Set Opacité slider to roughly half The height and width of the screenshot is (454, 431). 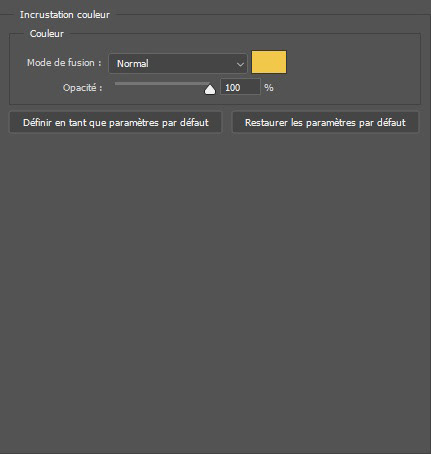pos(162,84)
